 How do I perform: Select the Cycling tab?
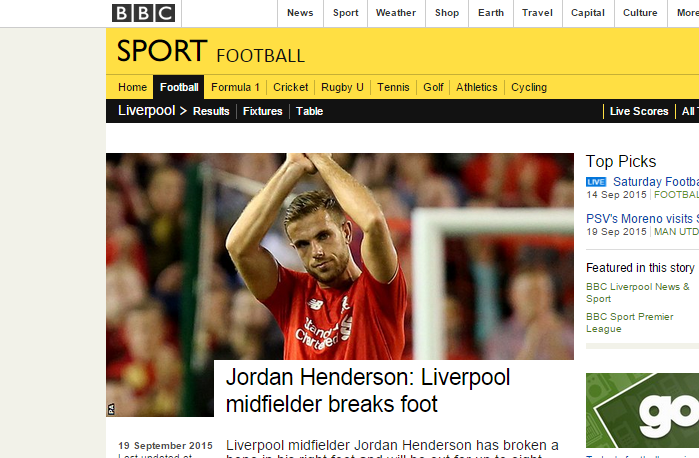[529, 87]
